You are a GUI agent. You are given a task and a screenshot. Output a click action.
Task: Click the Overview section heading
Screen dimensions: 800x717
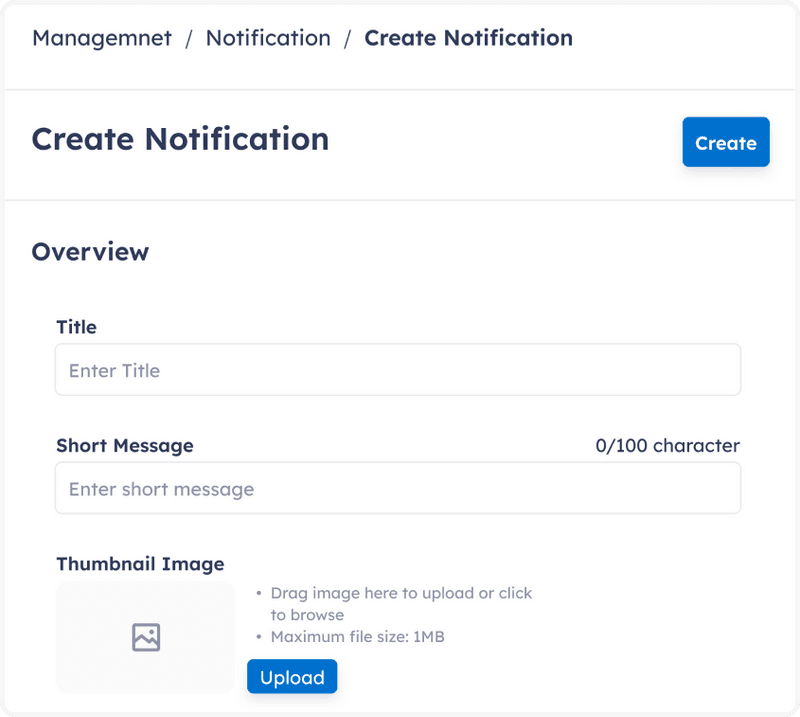coord(90,252)
